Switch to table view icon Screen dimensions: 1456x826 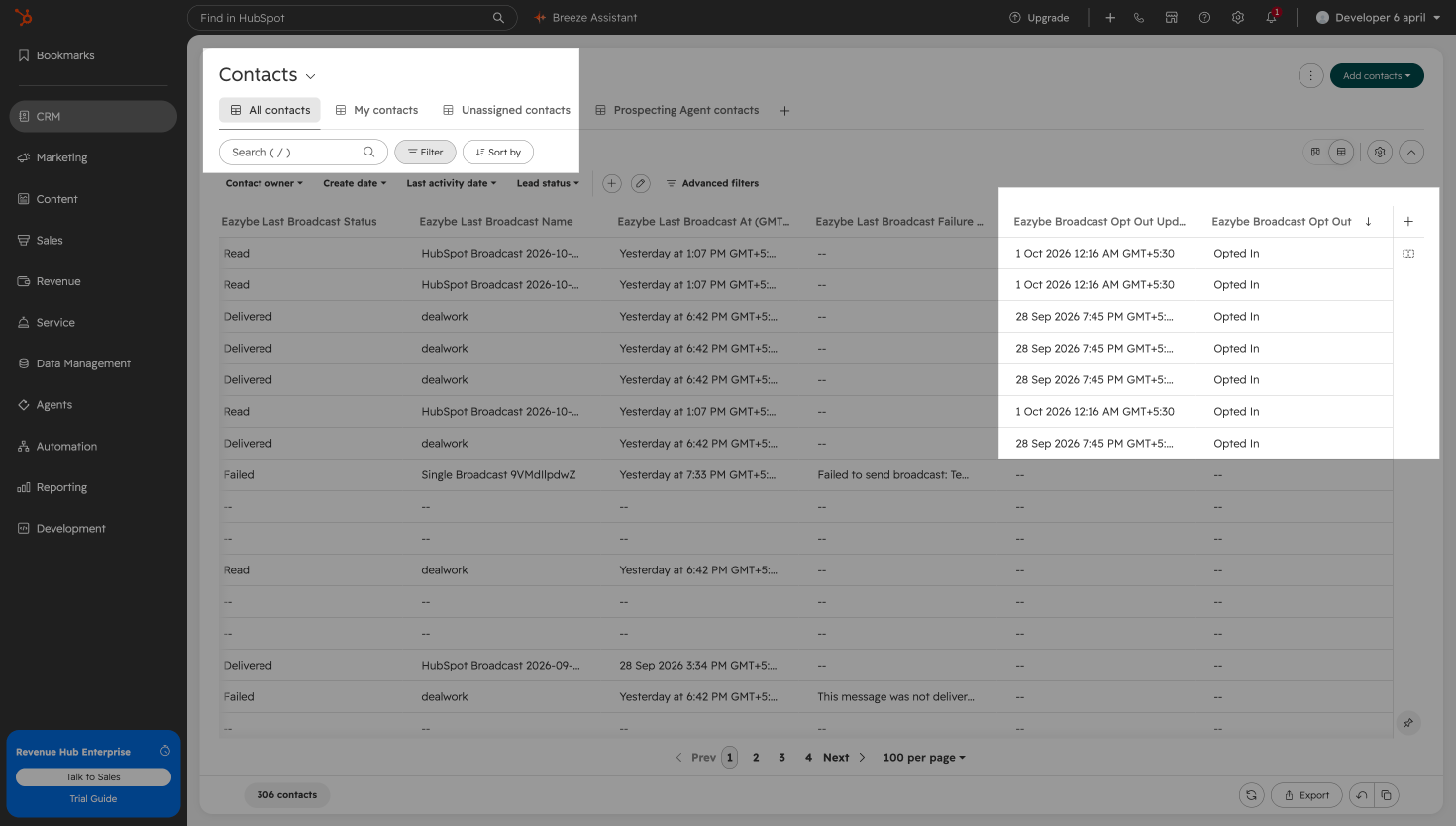[x=1341, y=153]
